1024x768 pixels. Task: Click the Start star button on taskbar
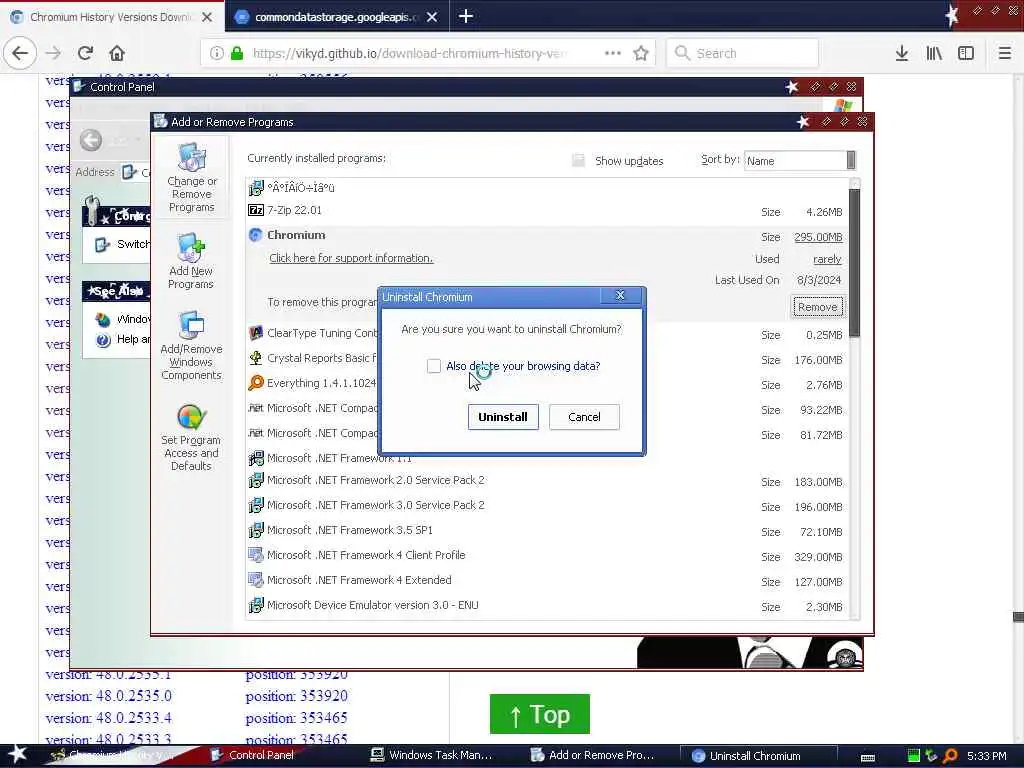click(17, 754)
